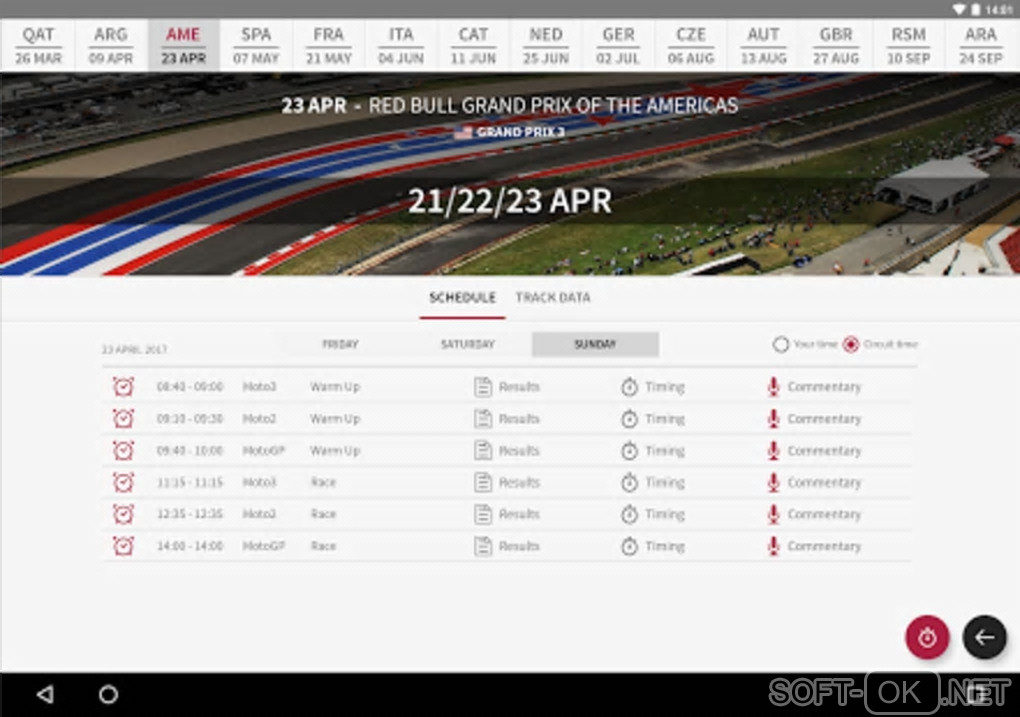Click the Grand Prix 3 label with flag
The width and height of the screenshot is (1020, 717).
[510, 132]
